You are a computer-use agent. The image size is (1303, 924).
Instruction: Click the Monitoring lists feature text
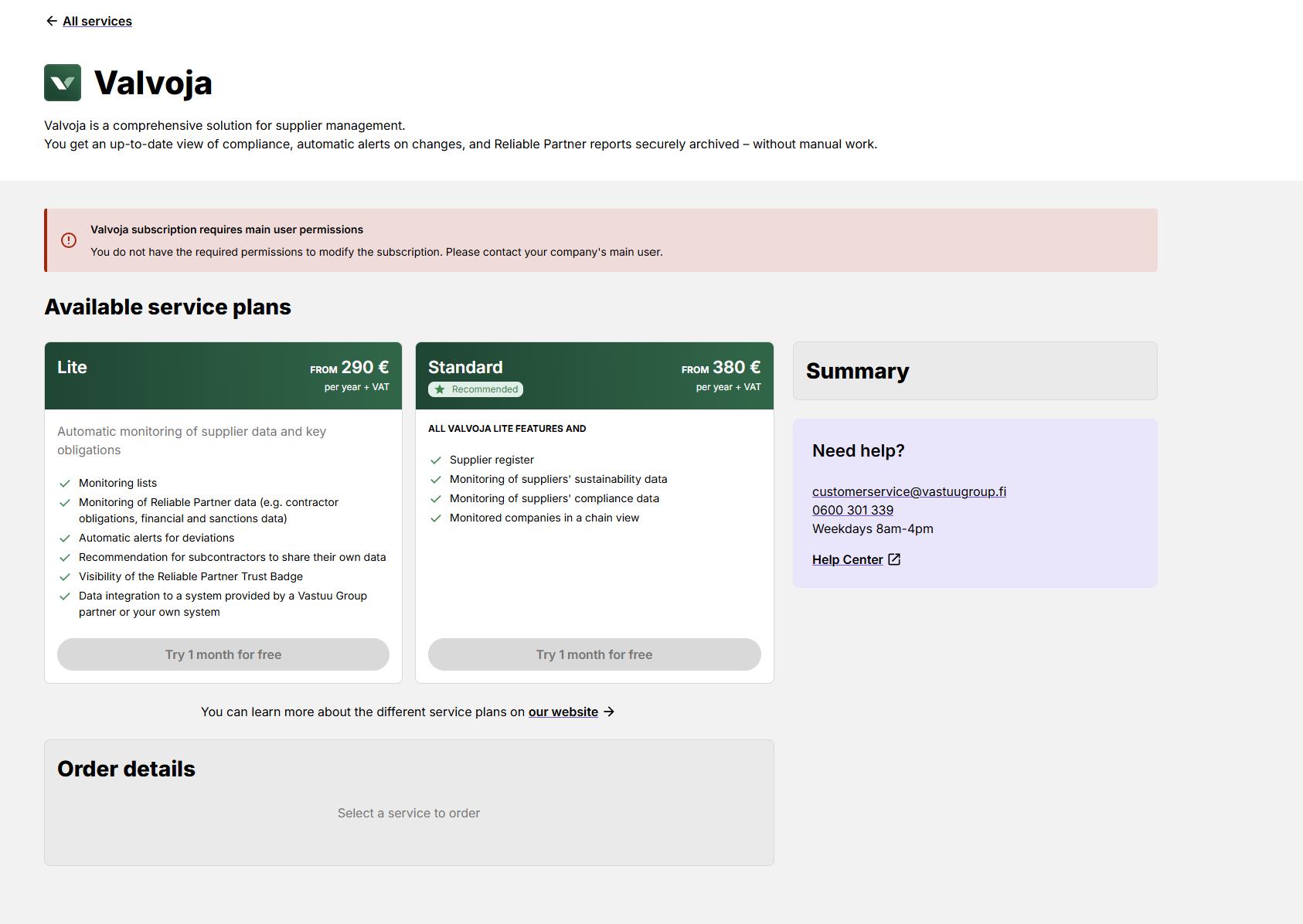117,483
